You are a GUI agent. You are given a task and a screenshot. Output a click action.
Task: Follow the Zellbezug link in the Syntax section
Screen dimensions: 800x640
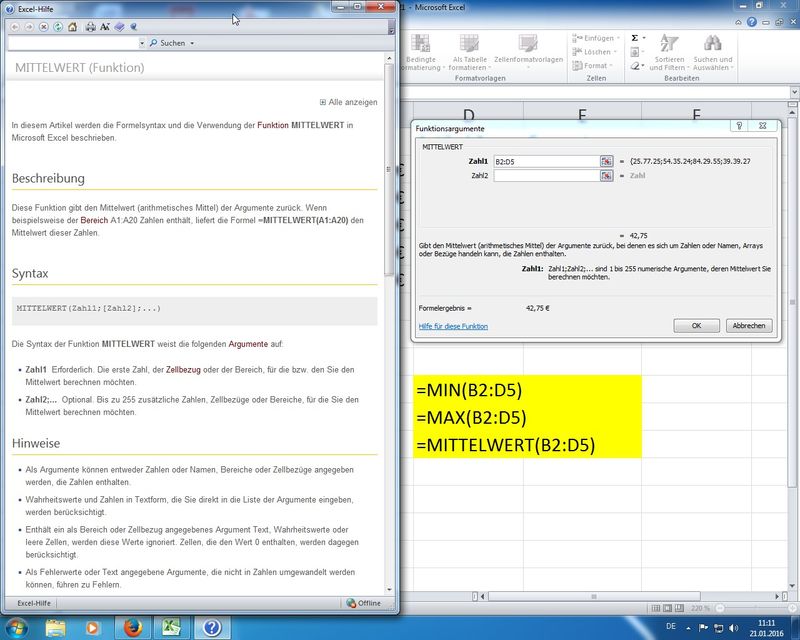[x=184, y=370]
